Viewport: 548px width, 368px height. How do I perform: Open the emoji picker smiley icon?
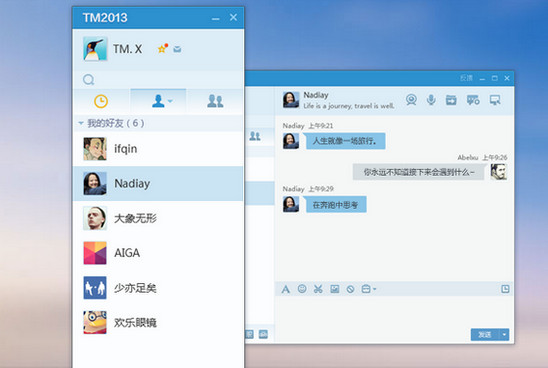[302, 289]
